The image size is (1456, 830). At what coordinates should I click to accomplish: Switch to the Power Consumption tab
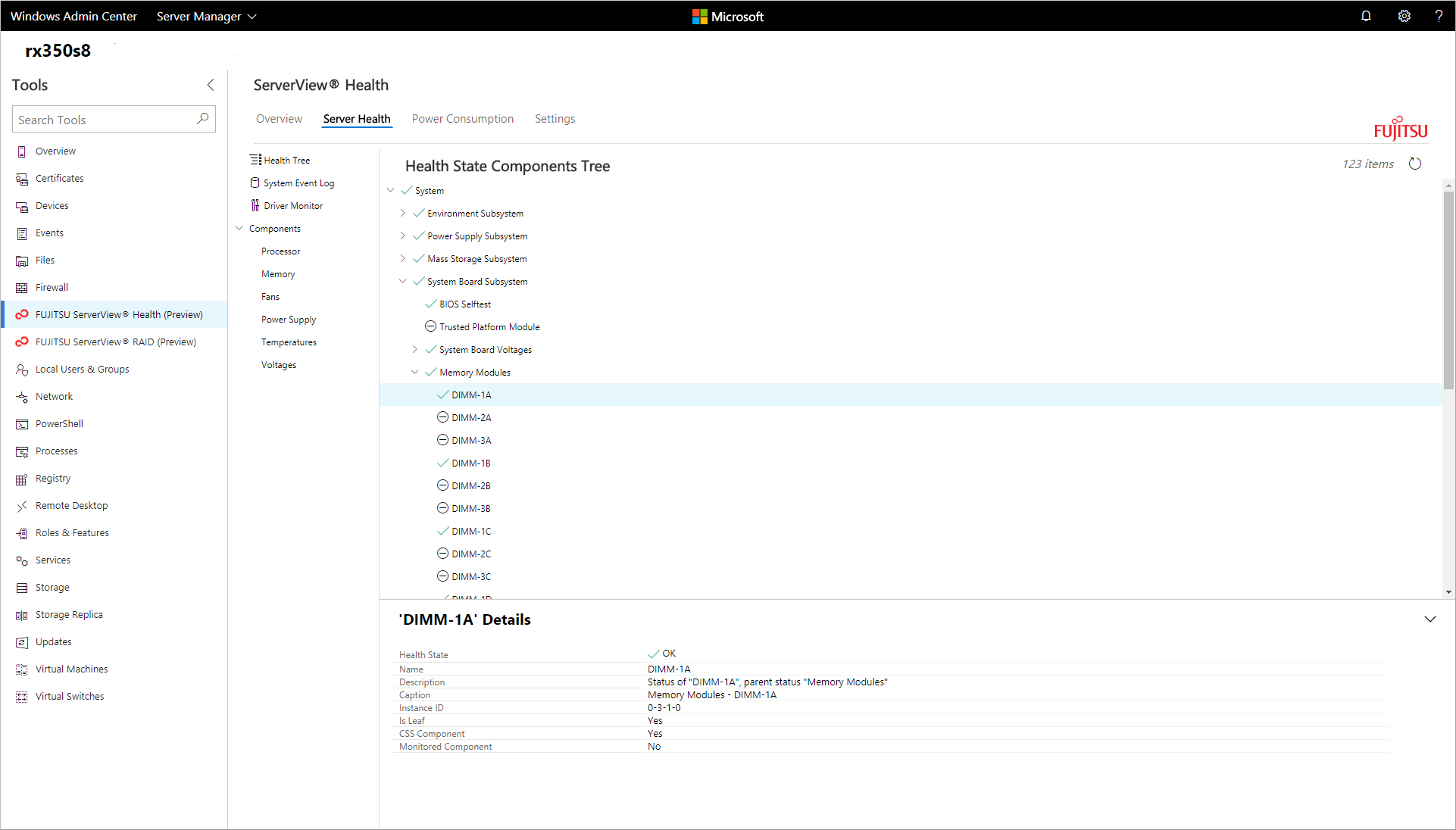pyautogui.click(x=463, y=118)
